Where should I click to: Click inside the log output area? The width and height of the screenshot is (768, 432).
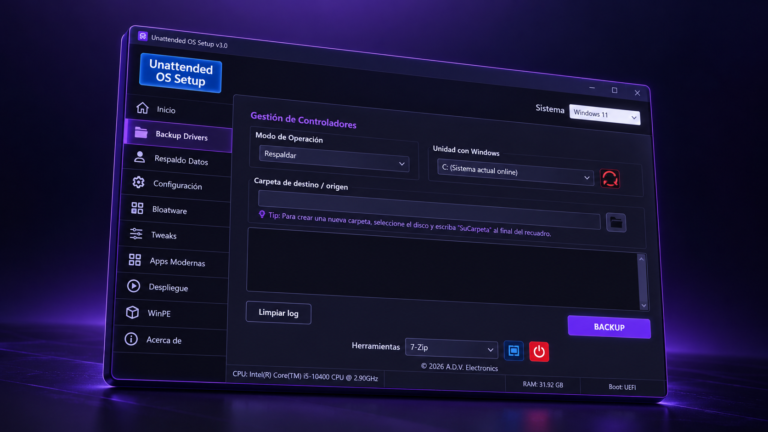[442, 268]
